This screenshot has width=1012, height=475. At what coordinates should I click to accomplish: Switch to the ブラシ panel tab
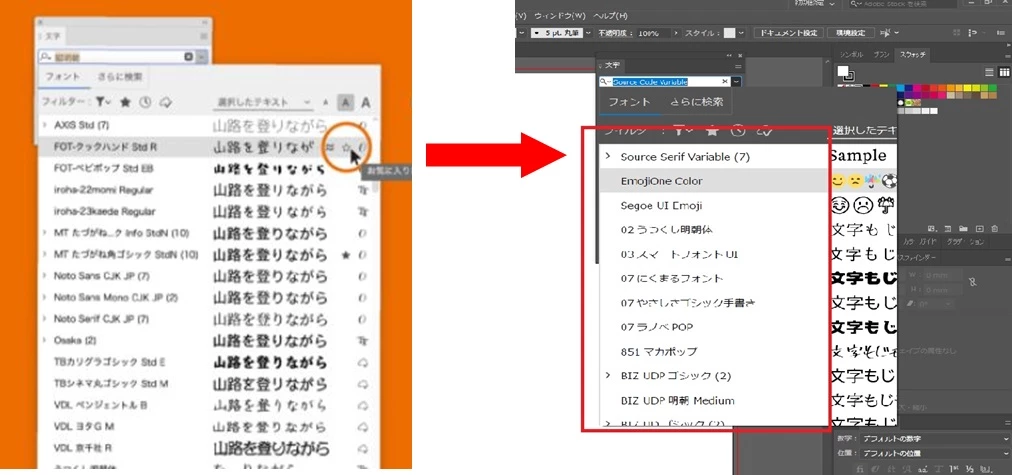tap(881, 55)
